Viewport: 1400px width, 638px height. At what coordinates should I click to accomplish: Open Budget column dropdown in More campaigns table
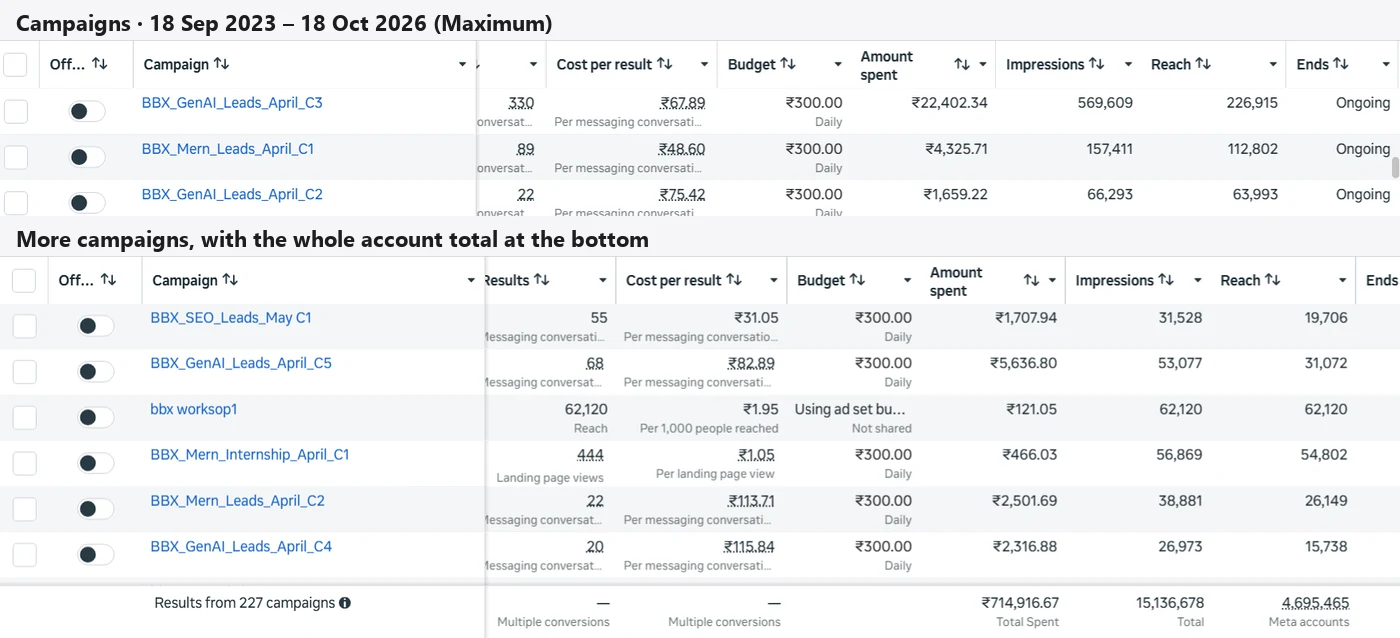907,281
